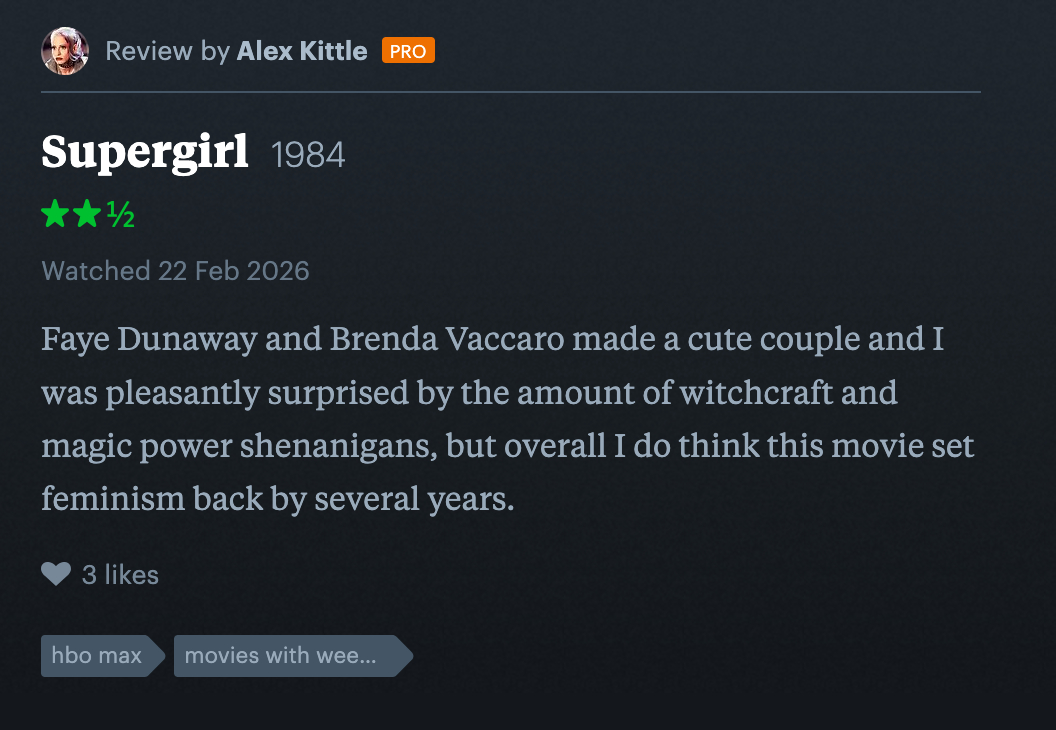Click the first green rating star
The height and width of the screenshot is (730, 1056).
click(x=56, y=214)
